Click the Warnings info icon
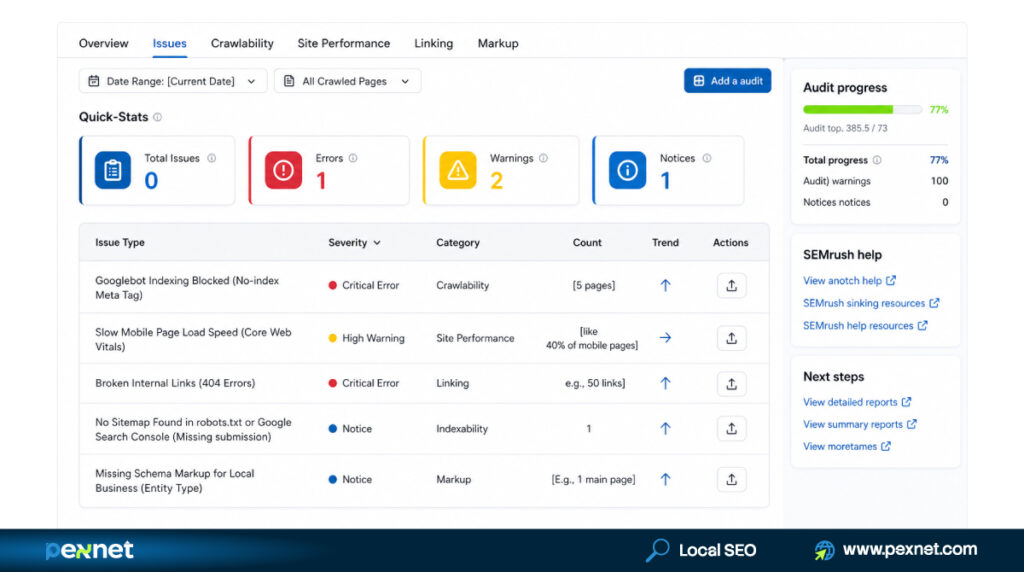 coord(543,158)
